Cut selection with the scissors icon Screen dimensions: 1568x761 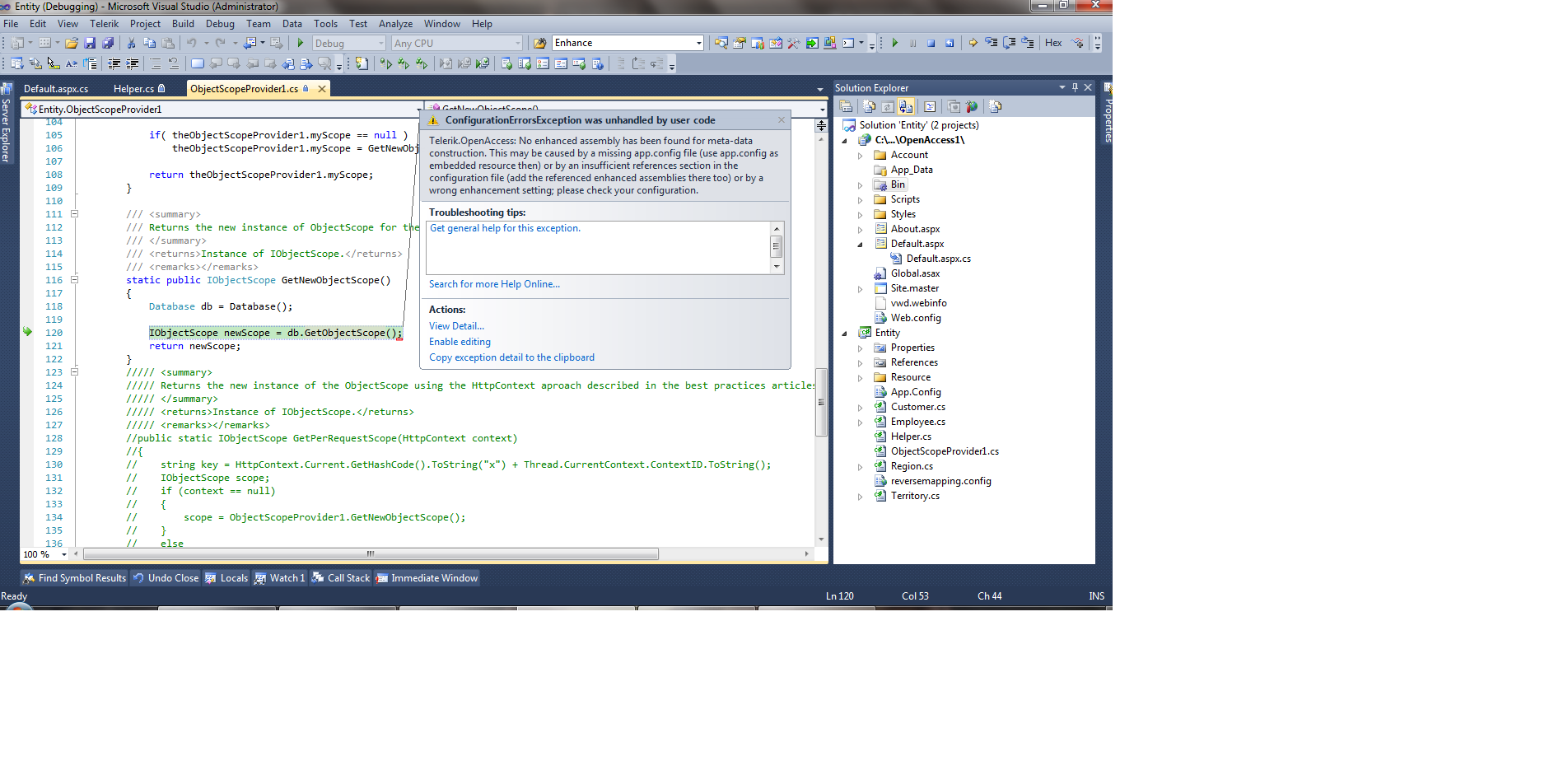pos(131,43)
